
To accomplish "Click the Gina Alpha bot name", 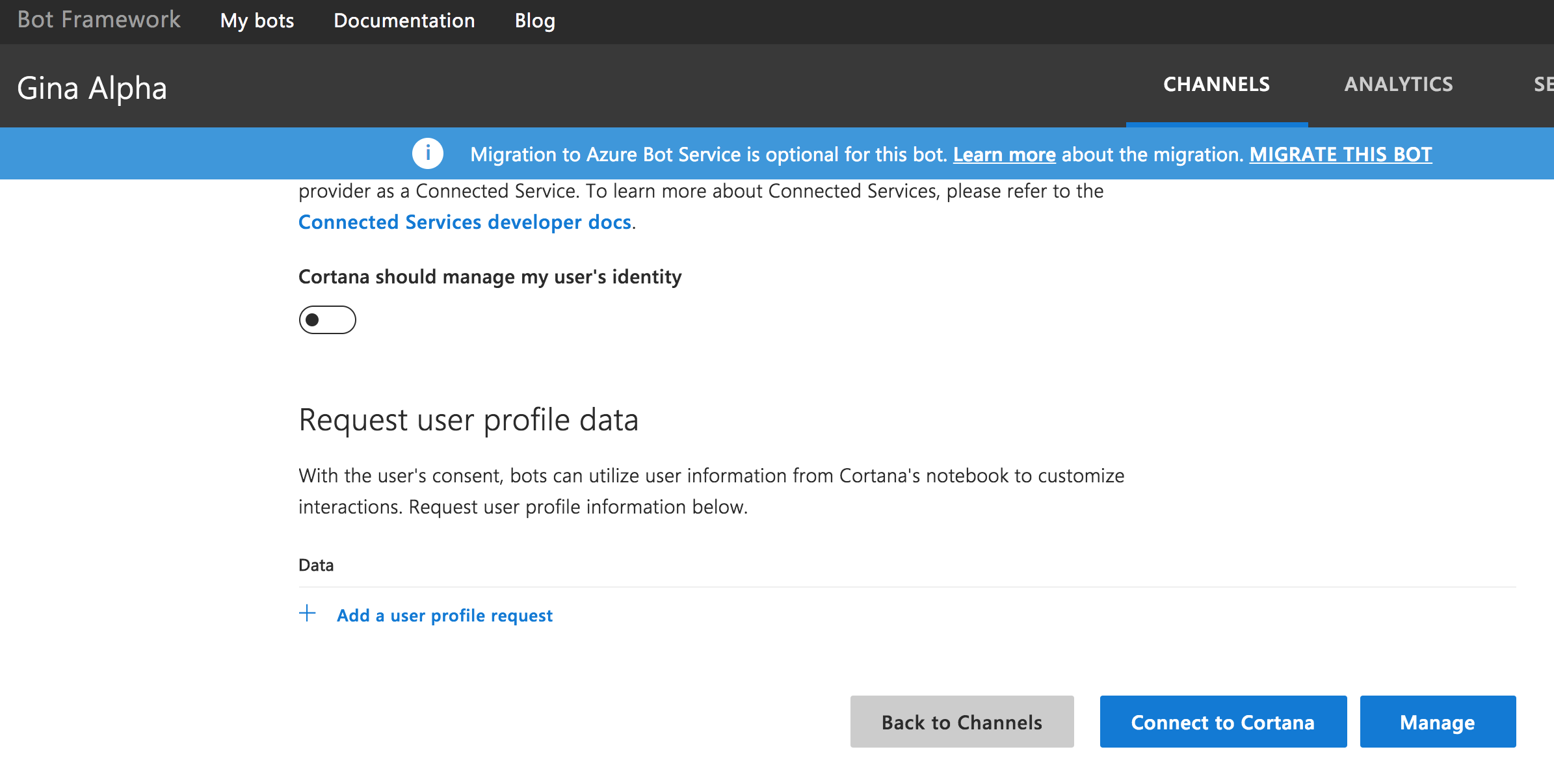I will point(92,87).
